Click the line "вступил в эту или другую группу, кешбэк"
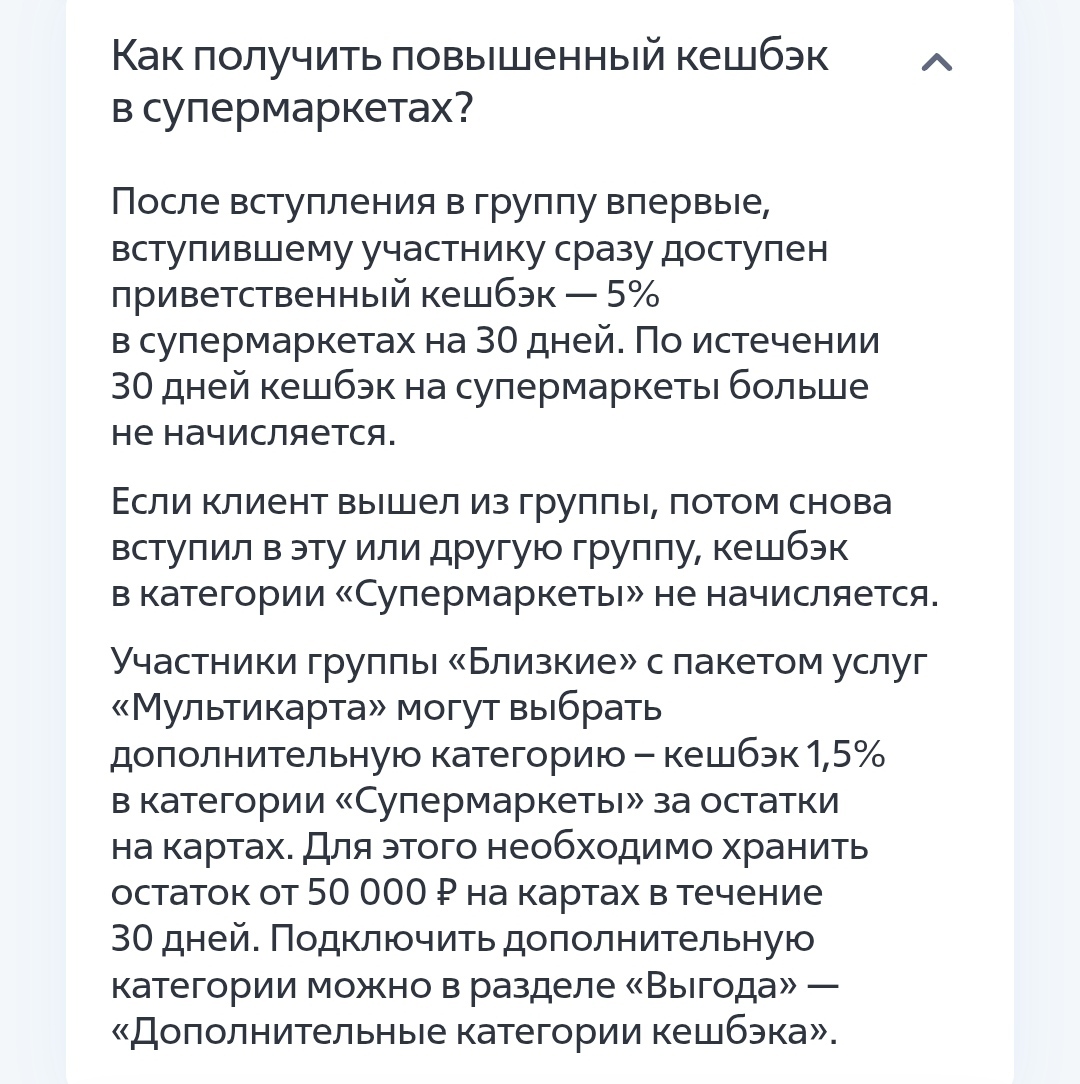Image resolution: width=1080 pixels, height=1084 pixels. 480,548
